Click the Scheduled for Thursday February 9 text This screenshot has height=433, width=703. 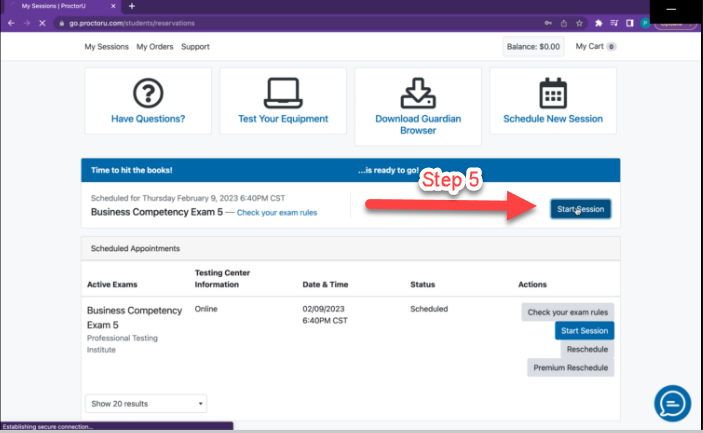pyautogui.click(x=188, y=198)
